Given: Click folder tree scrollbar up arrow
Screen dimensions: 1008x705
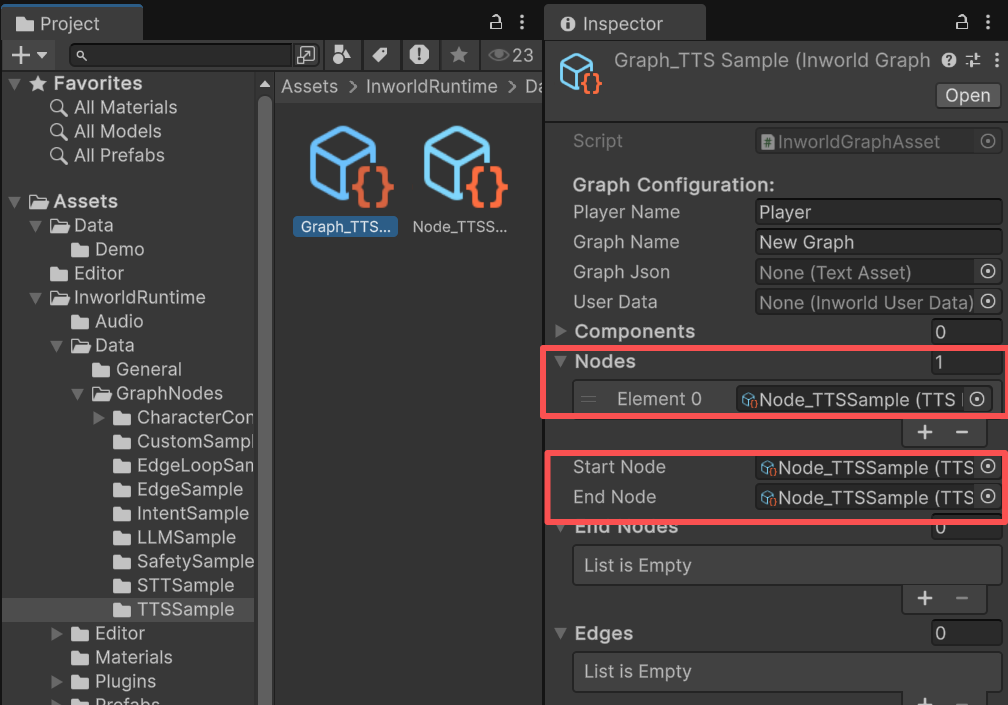Looking at the screenshot, I should coord(265,84).
